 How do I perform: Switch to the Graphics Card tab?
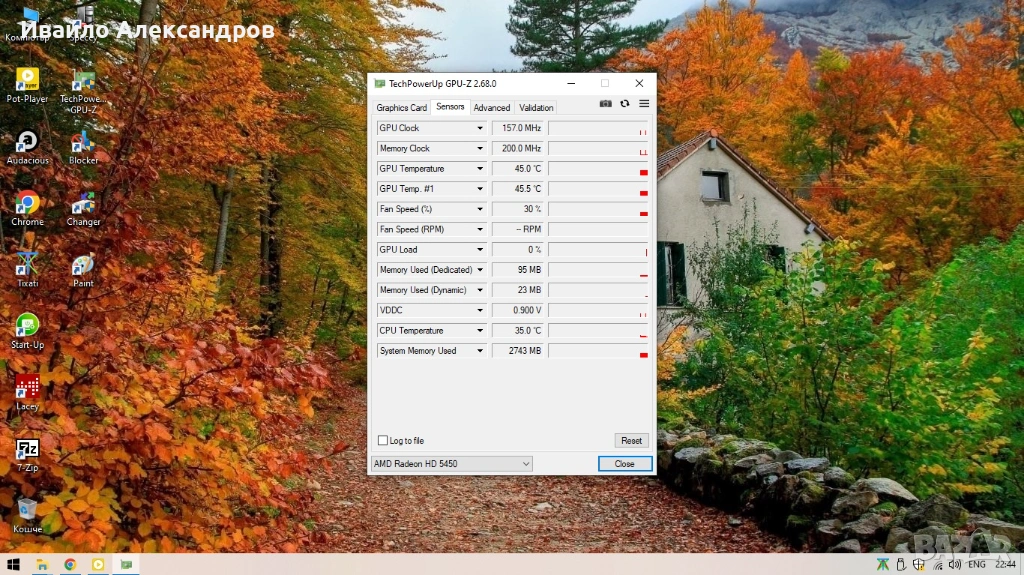coord(401,108)
